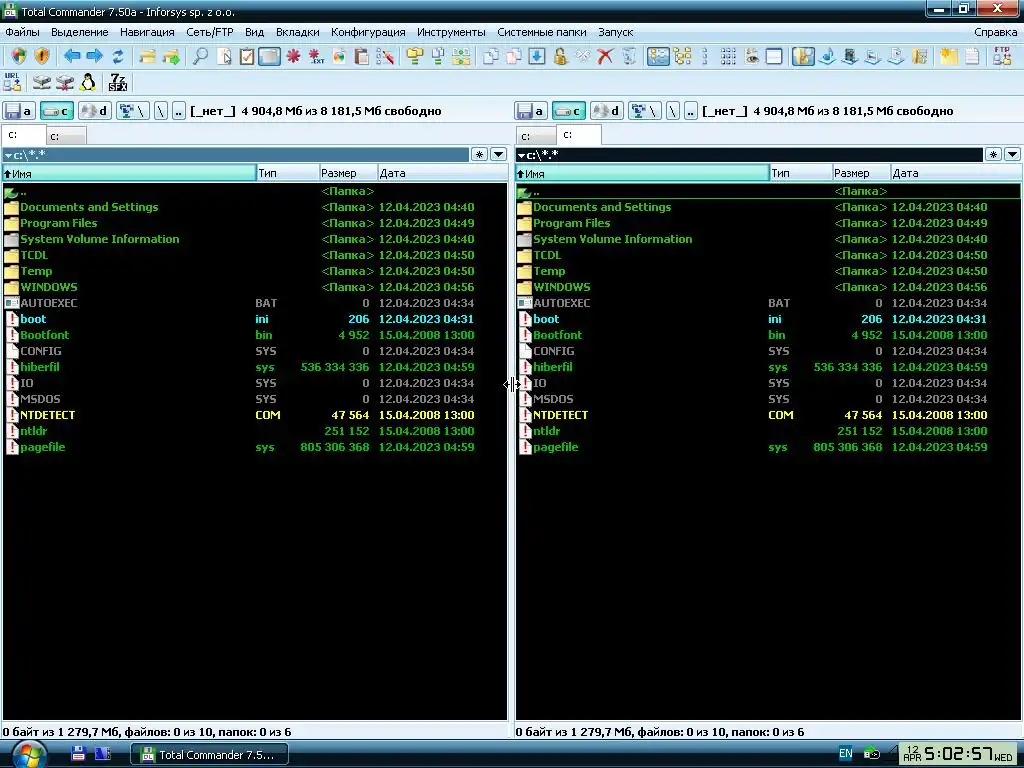Sort left panel by Размер column

(x=348, y=173)
